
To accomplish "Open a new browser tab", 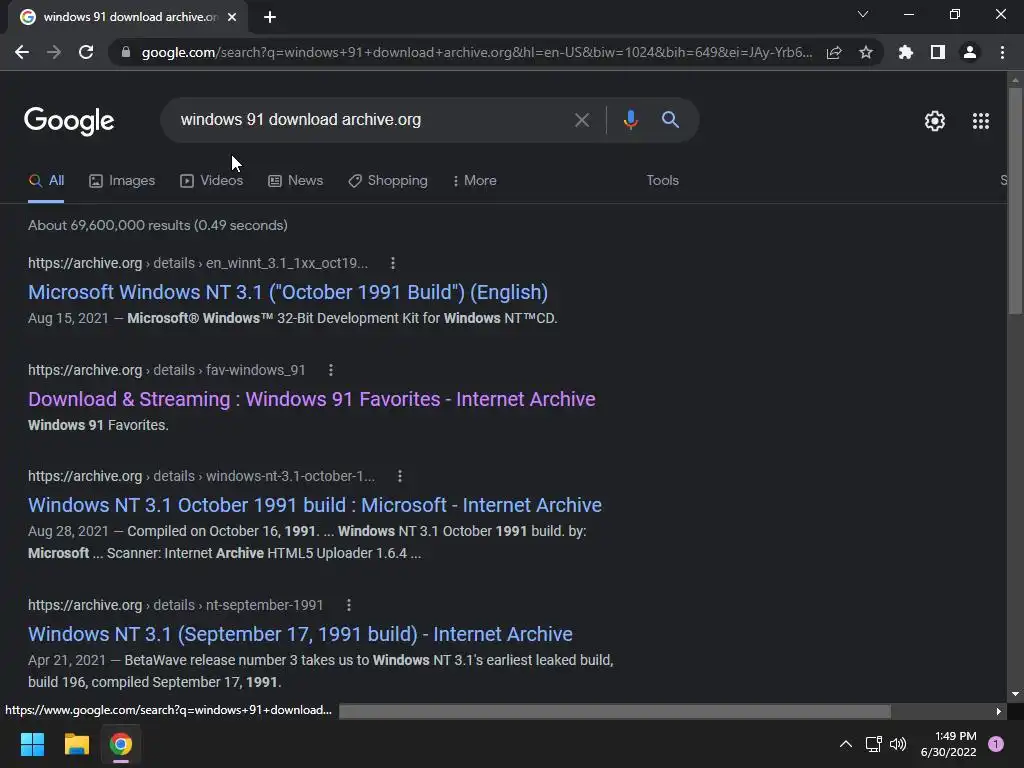I will 270,17.
